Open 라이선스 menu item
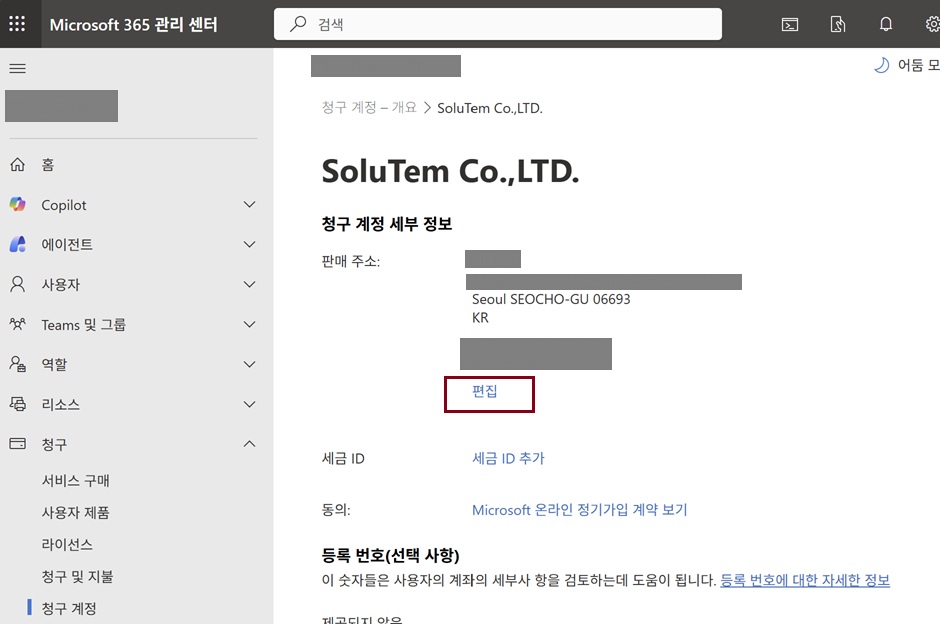Viewport: 940px width, 624px height. [67, 544]
